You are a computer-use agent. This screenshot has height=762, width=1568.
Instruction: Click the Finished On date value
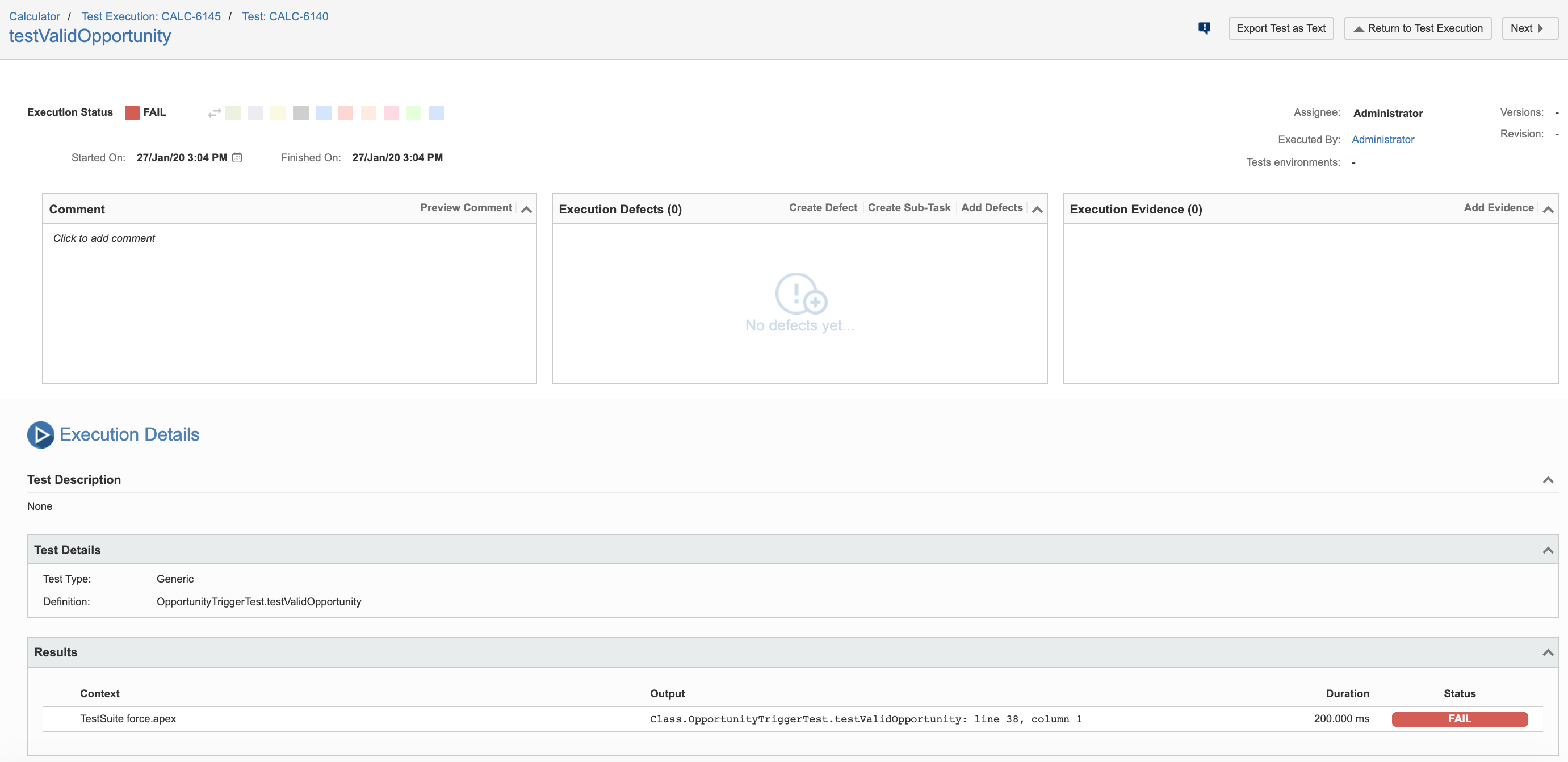(x=397, y=158)
